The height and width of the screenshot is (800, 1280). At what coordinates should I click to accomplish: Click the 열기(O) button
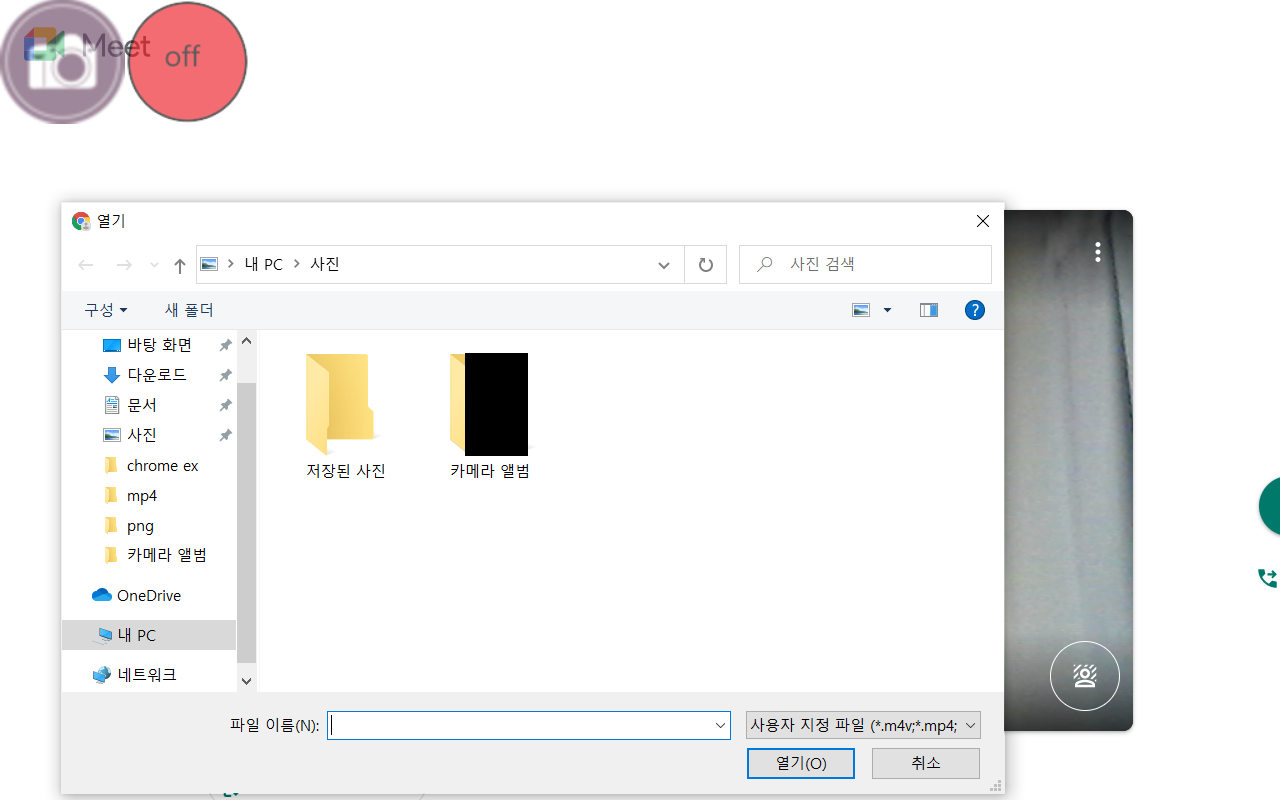click(x=801, y=763)
